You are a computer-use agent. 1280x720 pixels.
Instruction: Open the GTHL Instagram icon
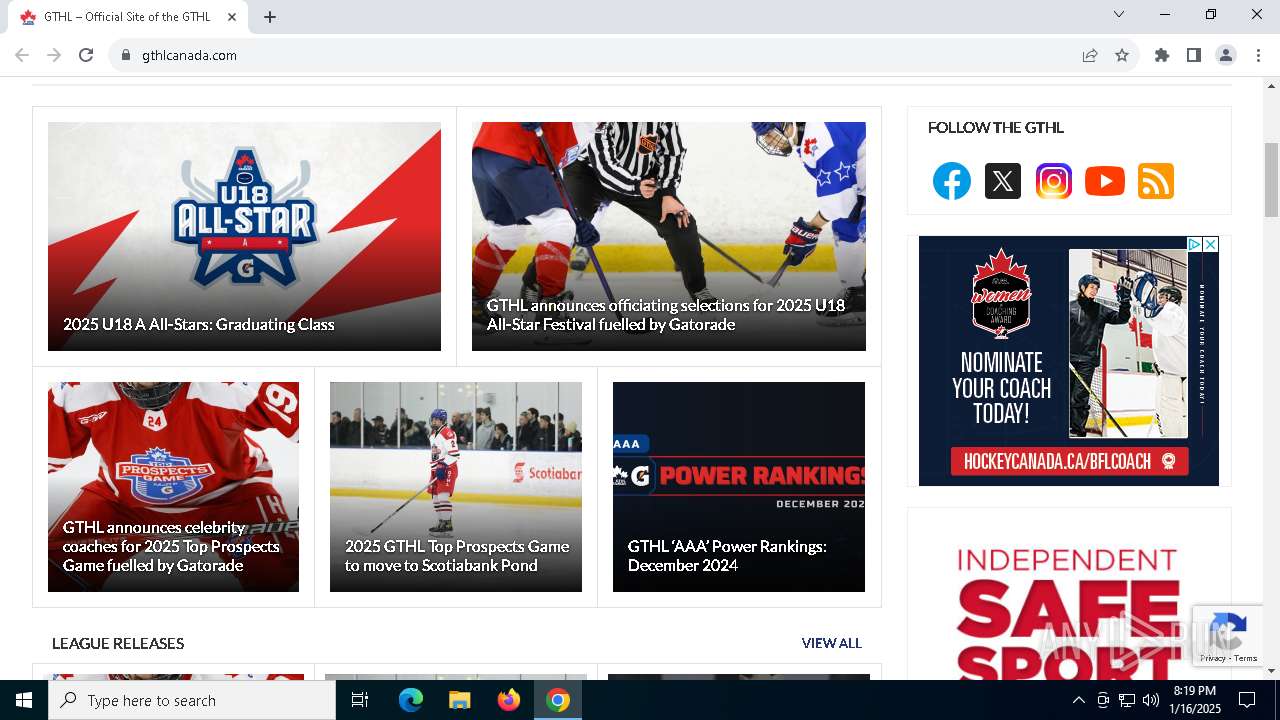1053,181
